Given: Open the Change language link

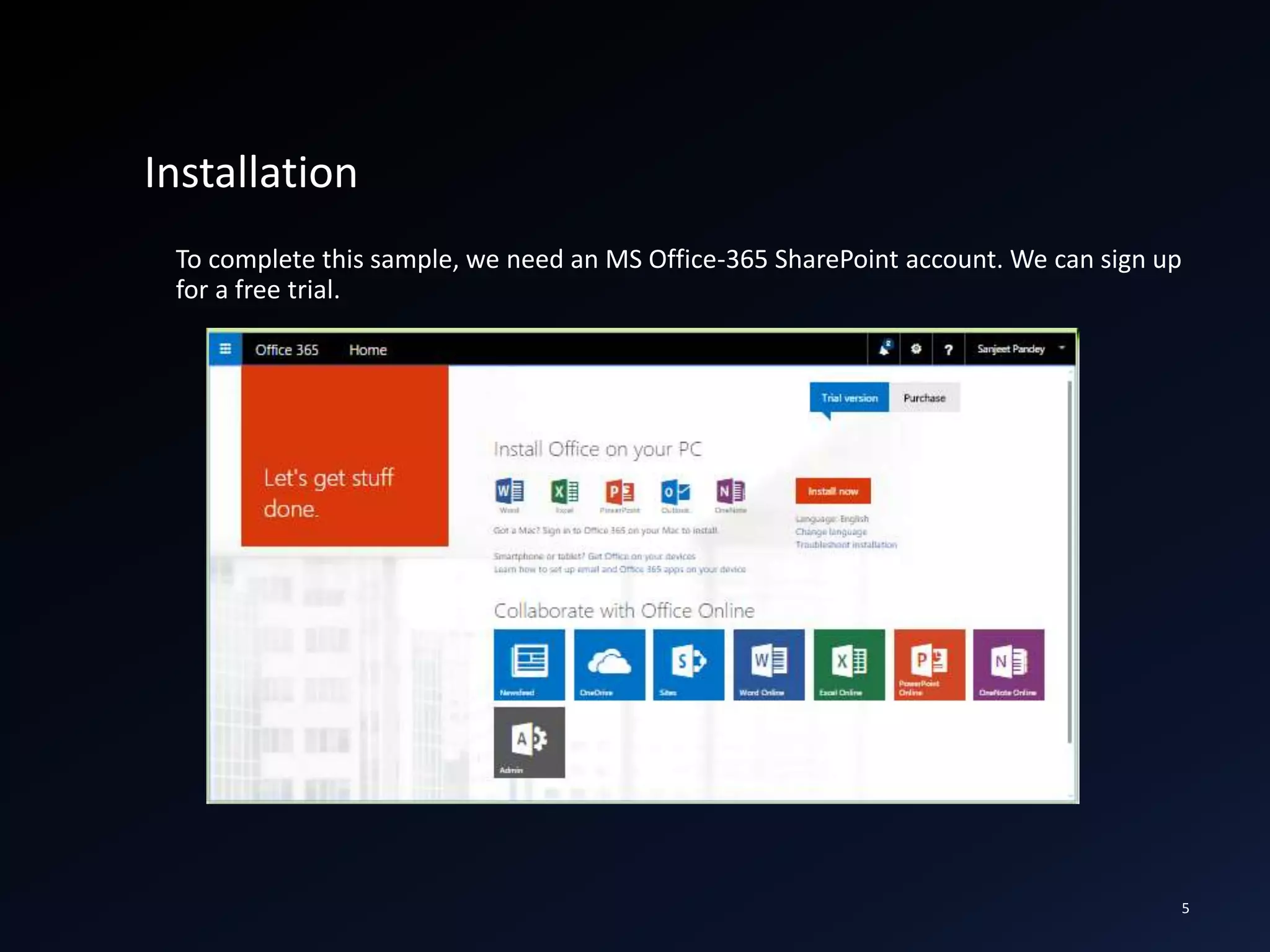Looking at the screenshot, I should point(831,532).
